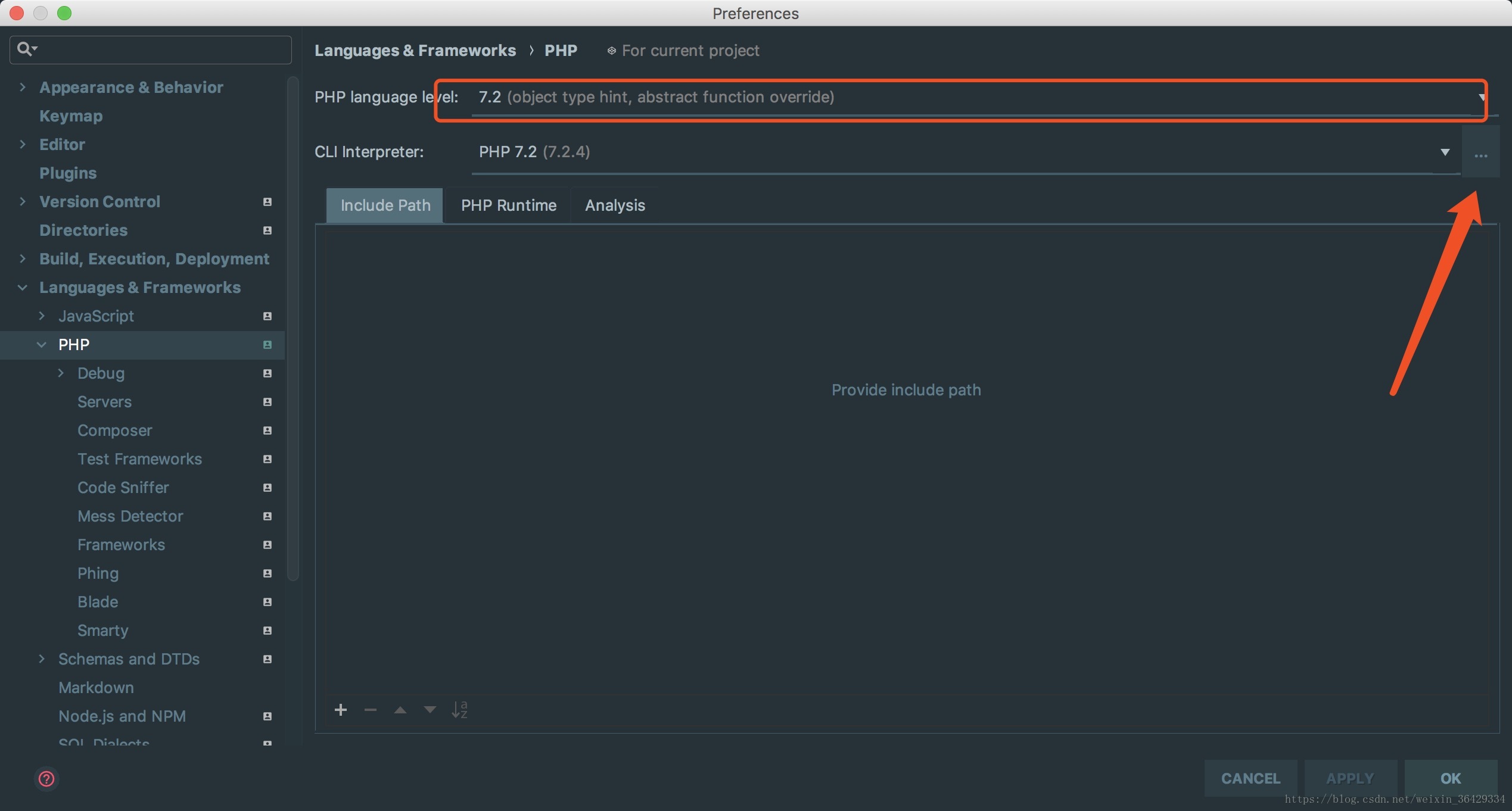Click the CLI interpreter browse ellipsis button
The height and width of the screenshot is (811, 1512).
(1480, 152)
